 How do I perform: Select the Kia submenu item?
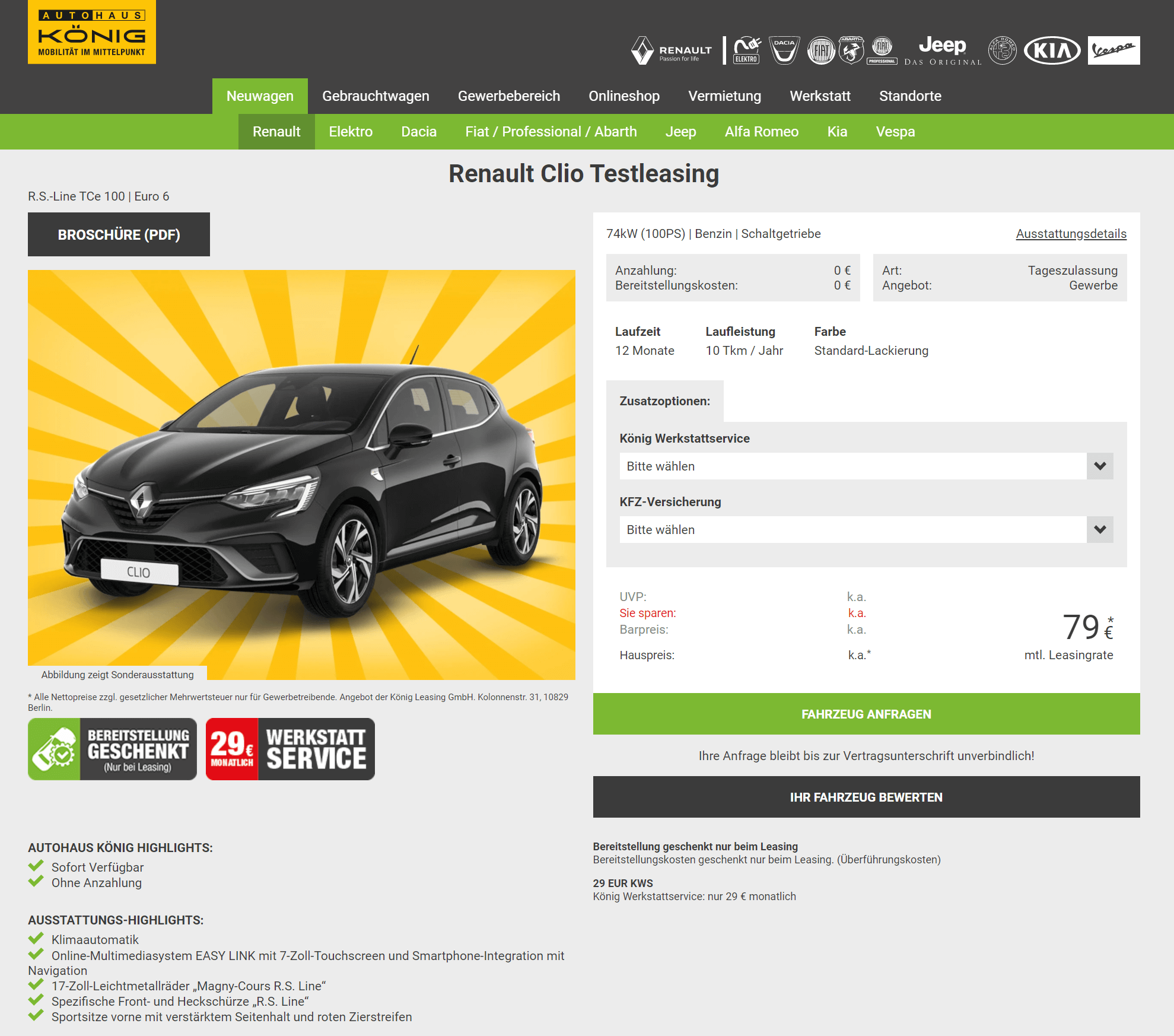837,132
